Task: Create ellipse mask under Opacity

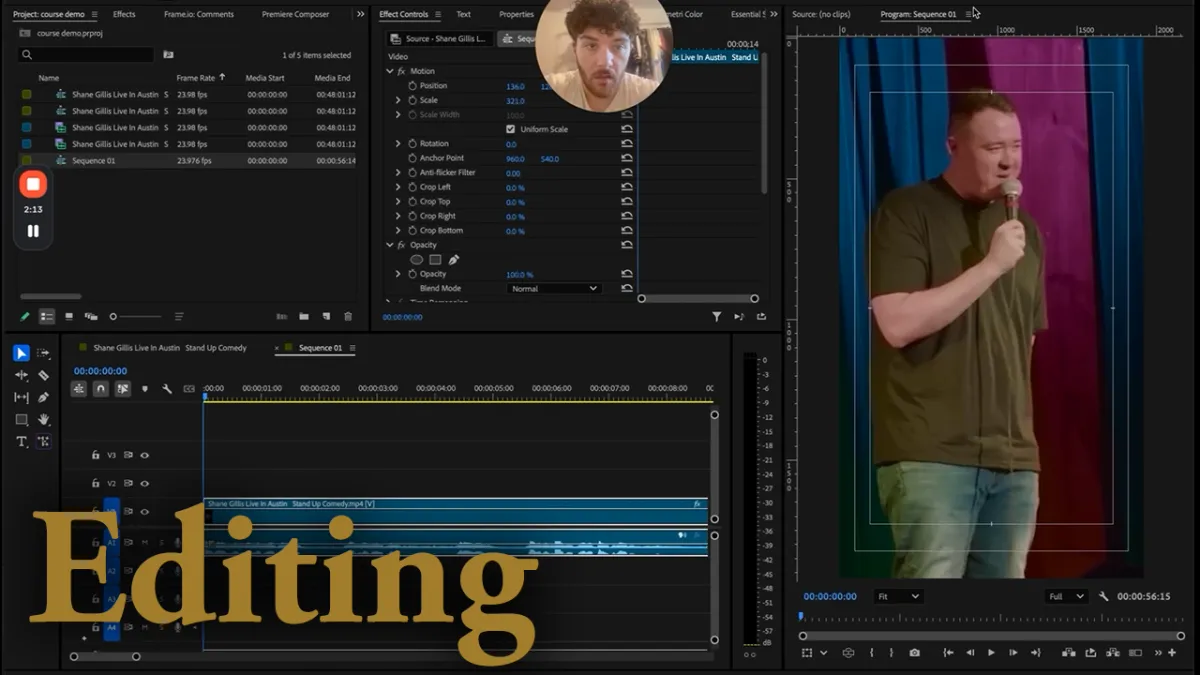Action: [417, 260]
